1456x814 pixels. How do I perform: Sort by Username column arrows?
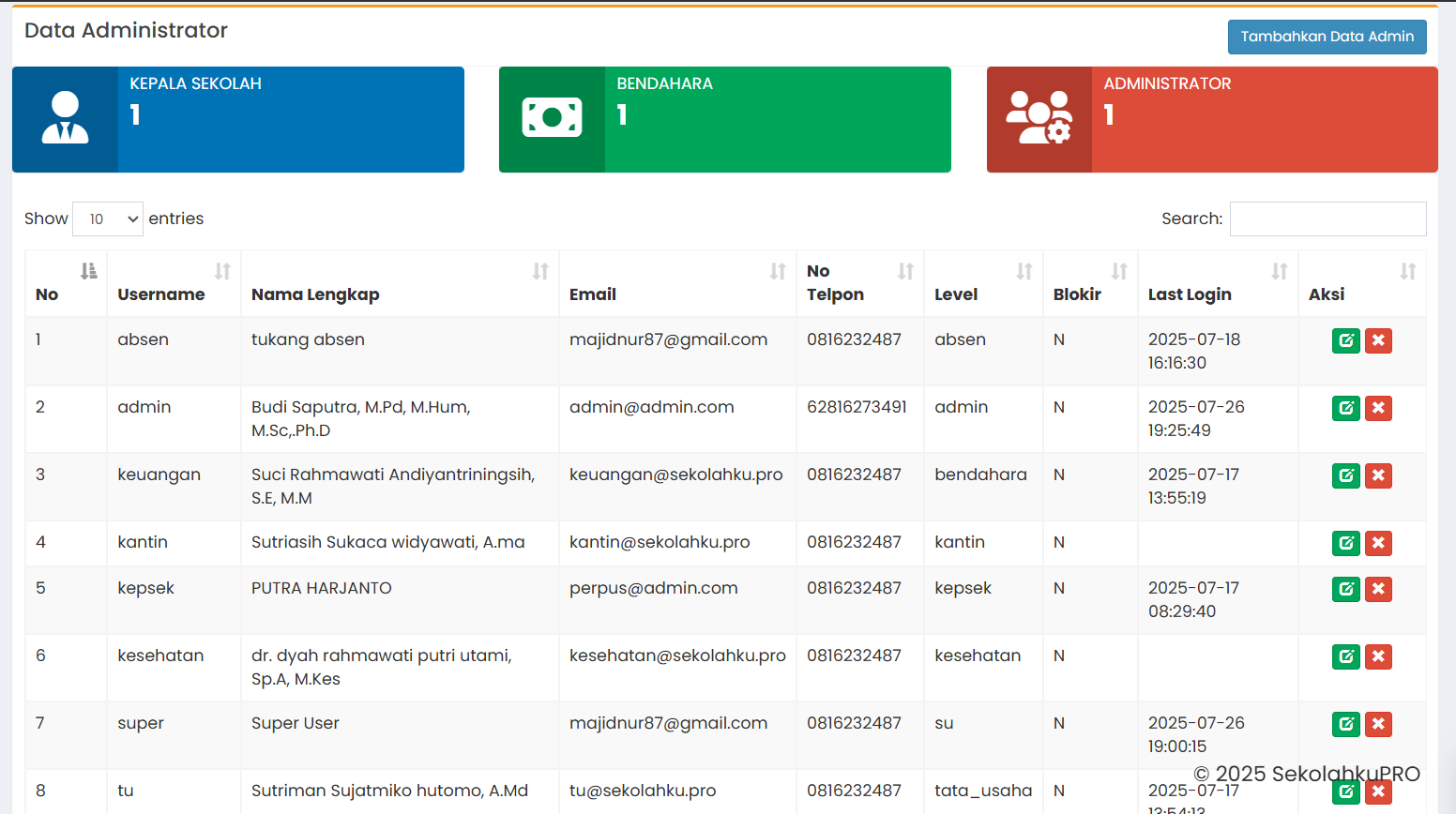click(x=222, y=271)
